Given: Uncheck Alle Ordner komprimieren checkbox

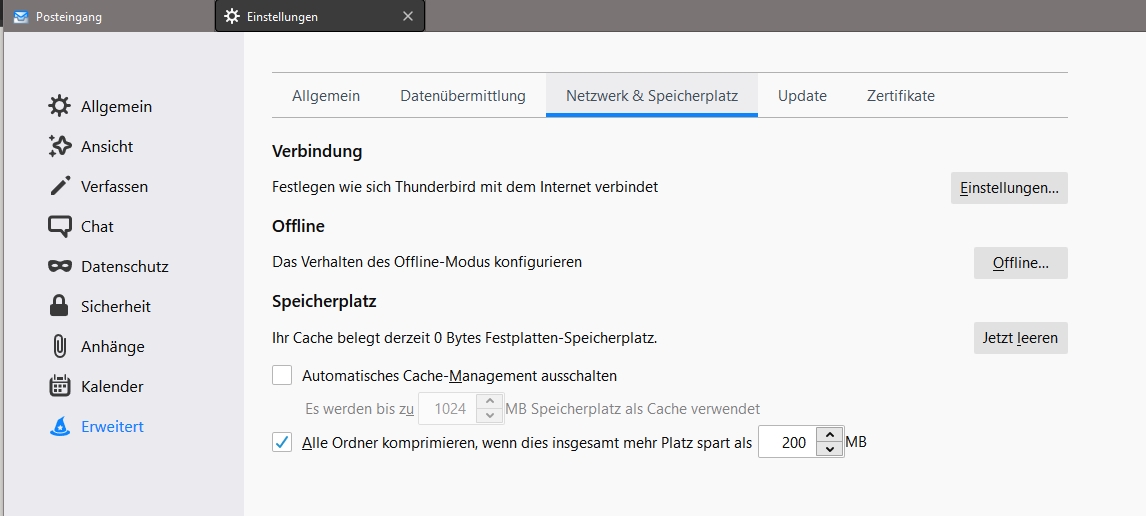Looking at the screenshot, I should point(282,442).
